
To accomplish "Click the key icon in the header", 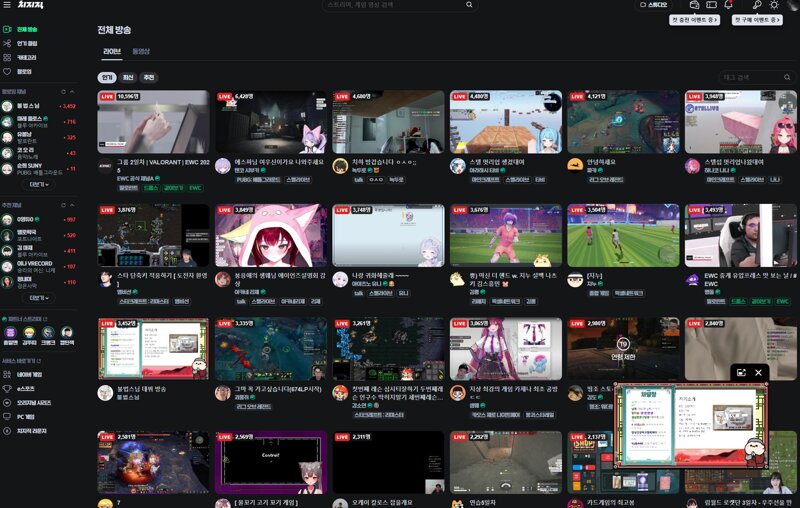I will [757, 5].
